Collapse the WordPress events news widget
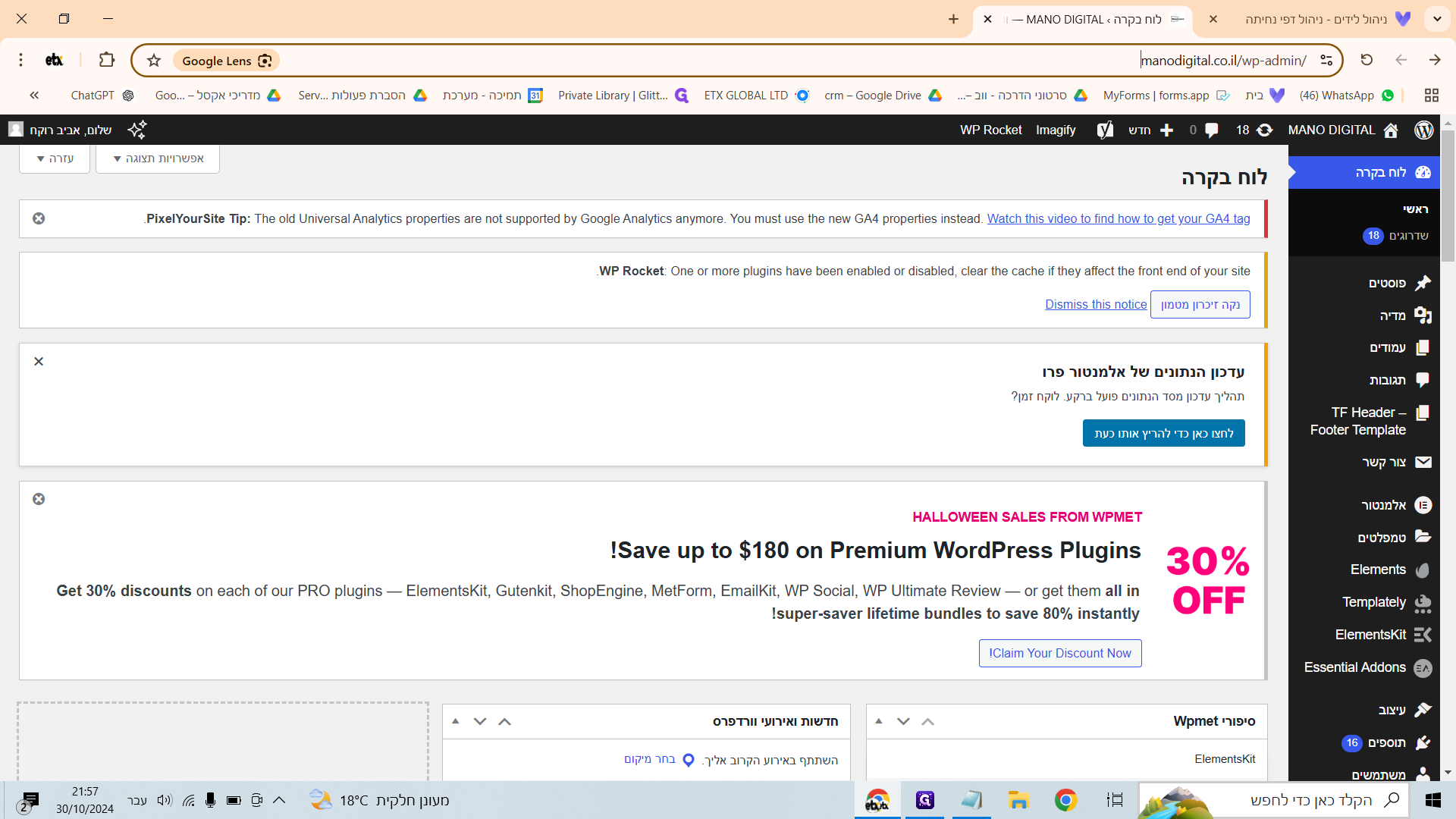 [x=456, y=721]
